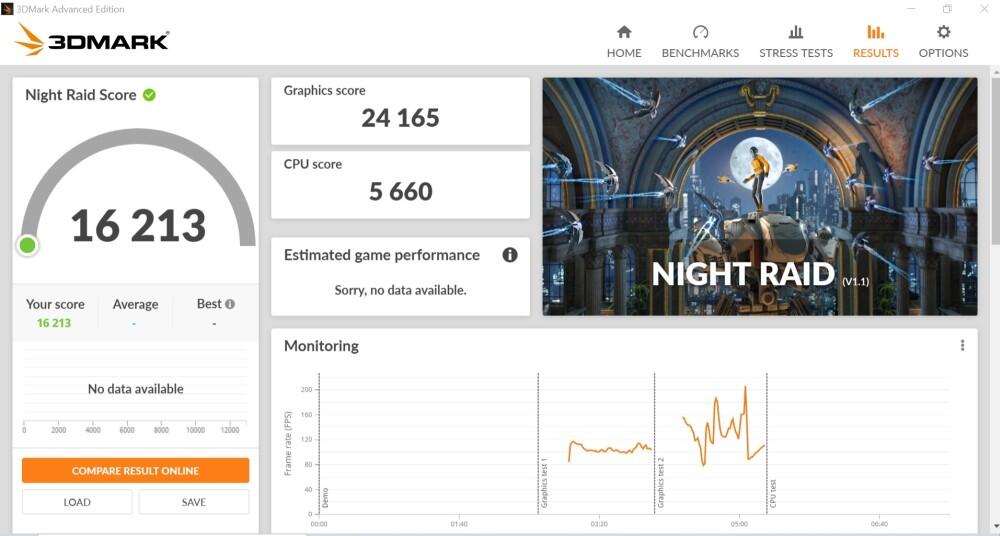The image size is (1000, 536).
Task: Click the Graphics score value 24 165
Action: pos(400,118)
